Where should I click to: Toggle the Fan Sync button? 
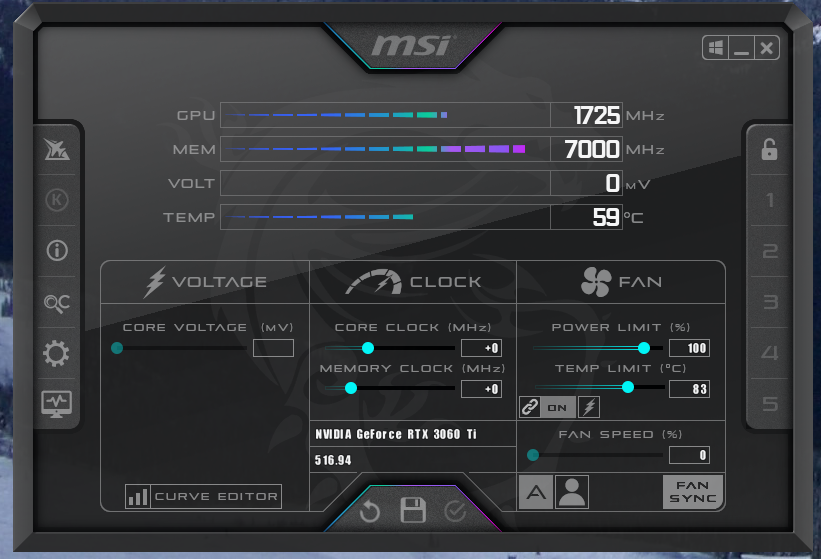coord(693,492)
